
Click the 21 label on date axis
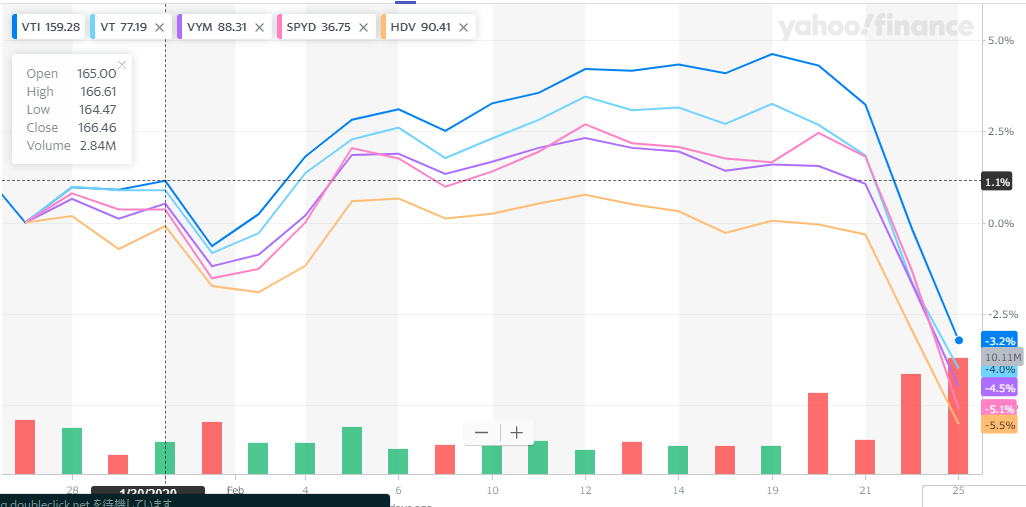[x=865, y=490]
